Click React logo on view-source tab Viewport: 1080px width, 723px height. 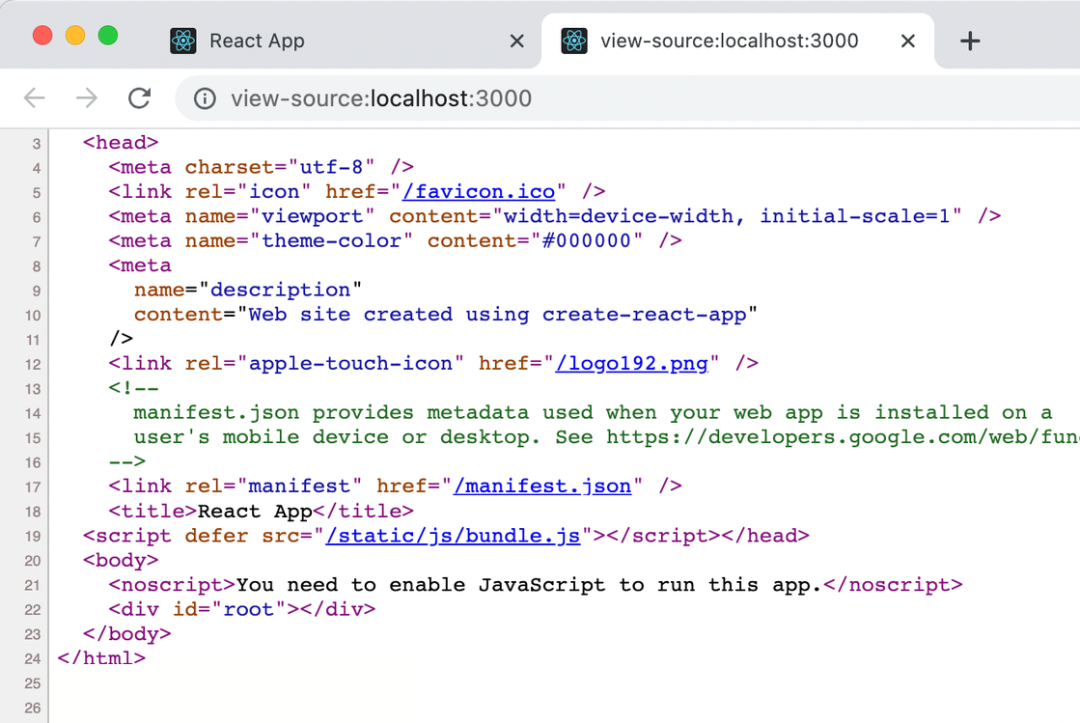point(574,41)
